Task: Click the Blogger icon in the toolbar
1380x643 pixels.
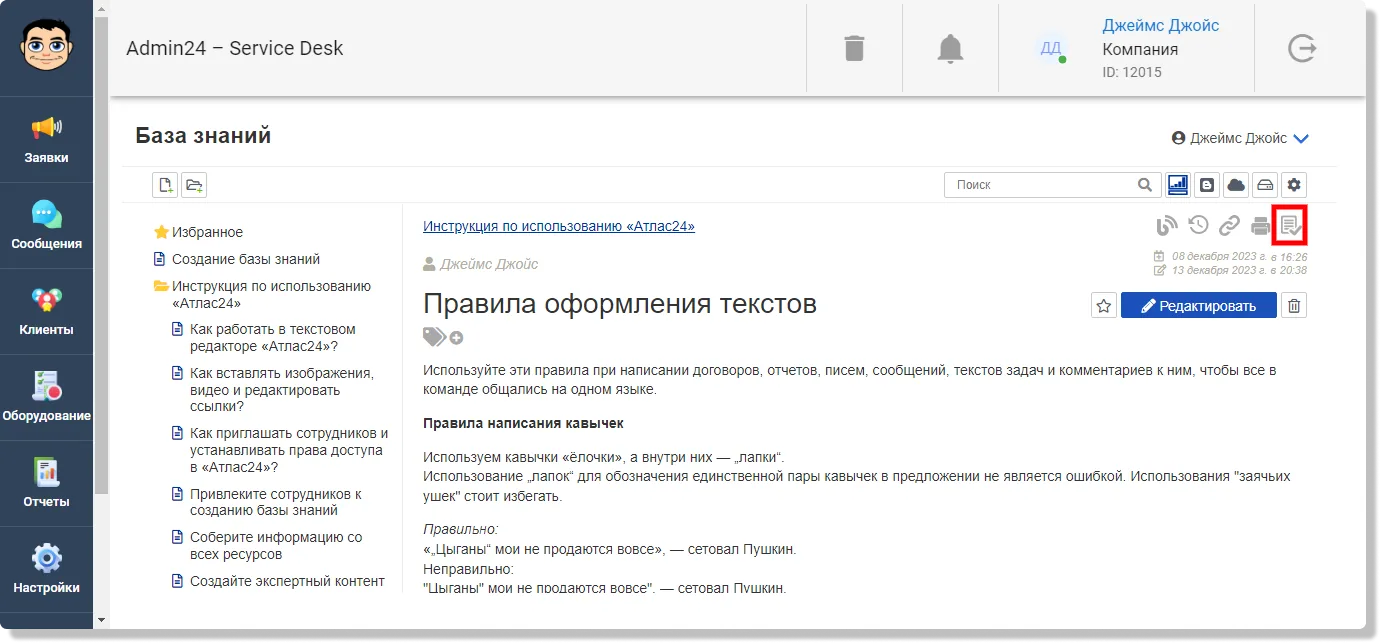Action: (1207, 185)
